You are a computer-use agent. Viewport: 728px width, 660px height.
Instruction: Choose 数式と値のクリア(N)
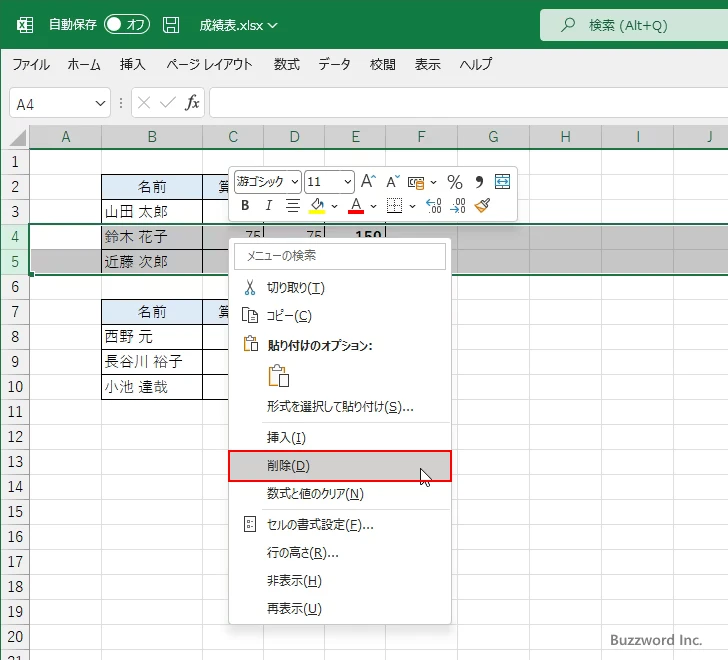pyautogui.click(x=340, y=493)
